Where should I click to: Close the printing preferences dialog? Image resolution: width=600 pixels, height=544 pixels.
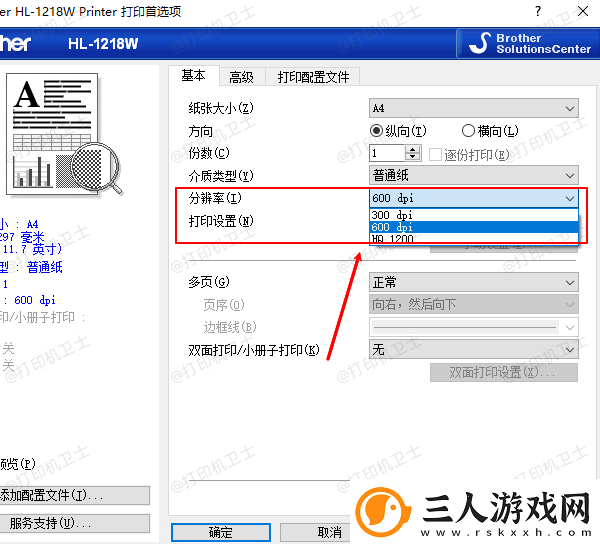pyautogui.click(x=582, y=11)
